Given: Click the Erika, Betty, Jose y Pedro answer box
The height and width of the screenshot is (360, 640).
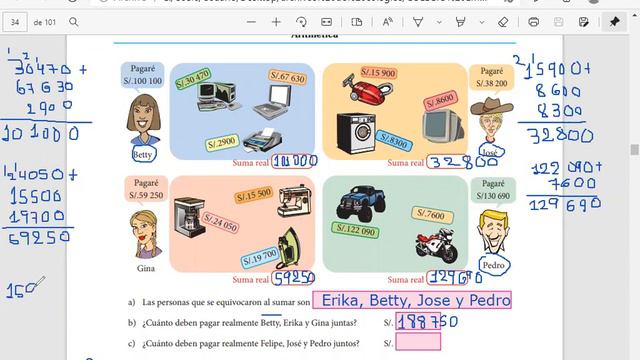Looking at the screenshot, I should pos(412,300).
